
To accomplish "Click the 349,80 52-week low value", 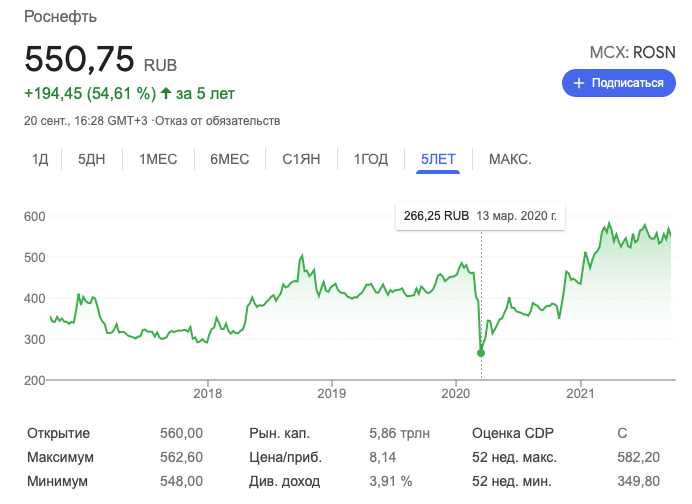I will click(x=639, y=481).
